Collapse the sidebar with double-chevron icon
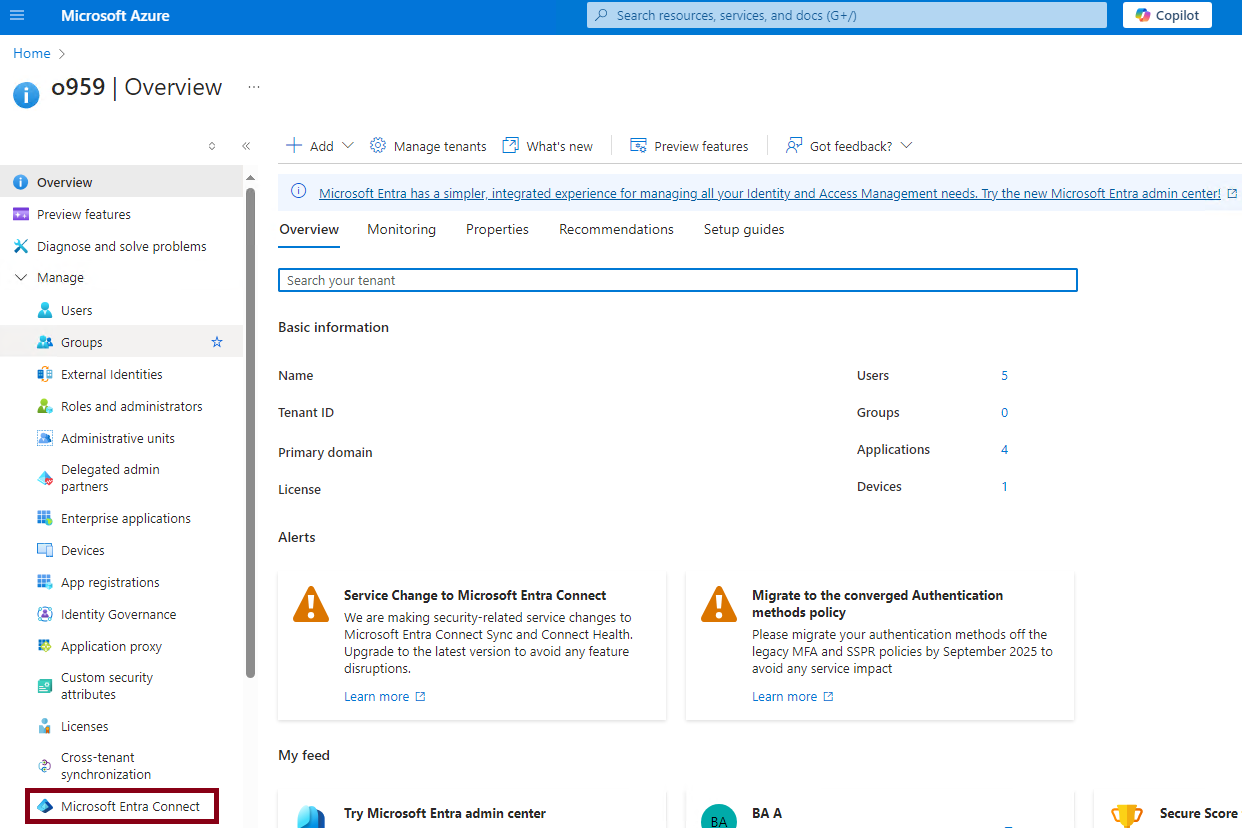1242x828 pixels. pos(246,146)
